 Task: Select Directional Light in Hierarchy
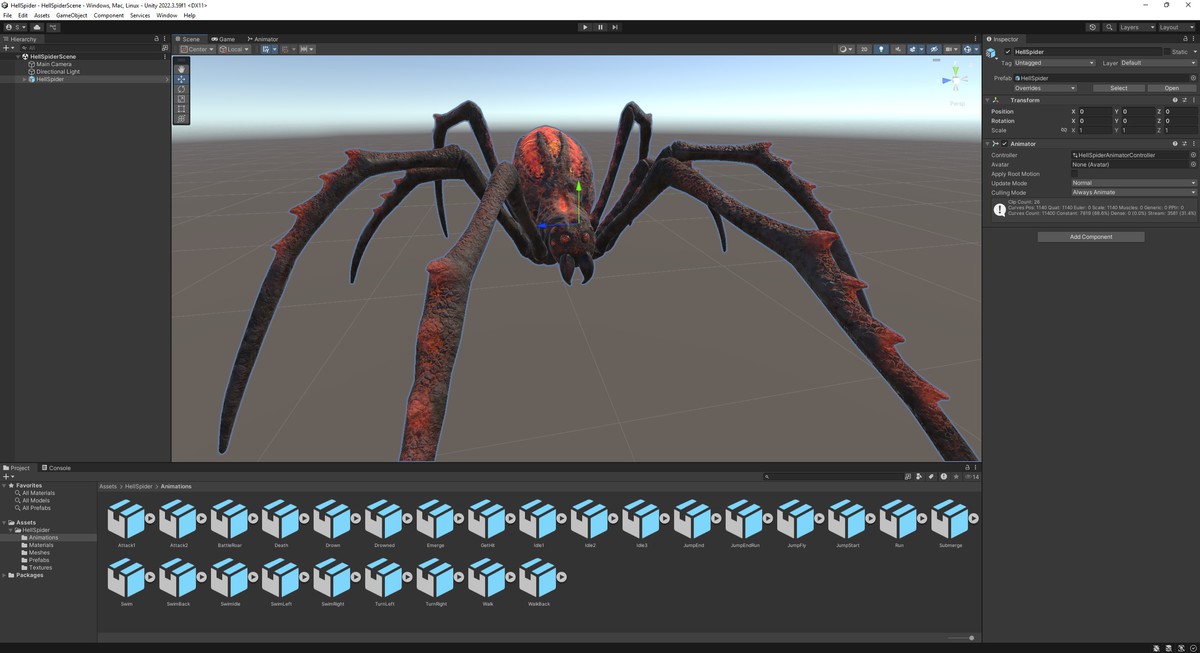(x=58, y=72)
